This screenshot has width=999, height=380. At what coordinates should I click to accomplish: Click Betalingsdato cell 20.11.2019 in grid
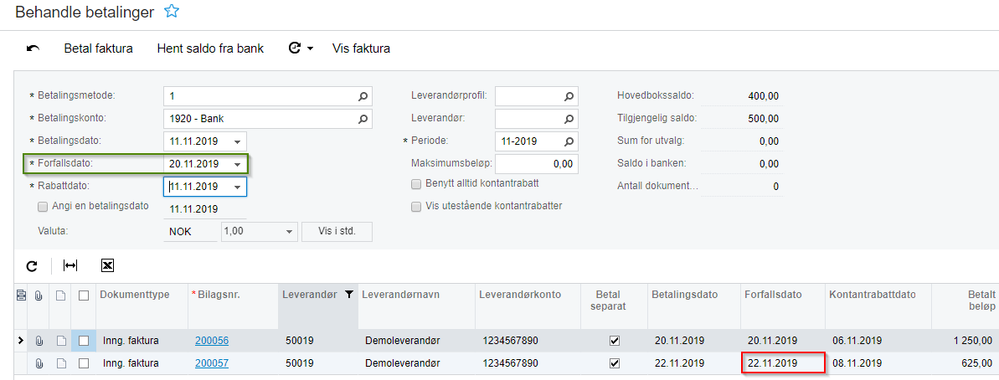coord(679,341)
